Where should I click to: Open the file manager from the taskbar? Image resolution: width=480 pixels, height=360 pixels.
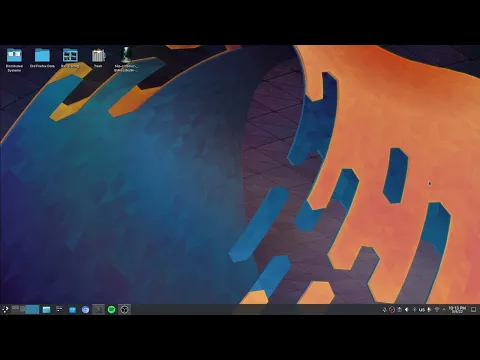click(x=46, y=310)
